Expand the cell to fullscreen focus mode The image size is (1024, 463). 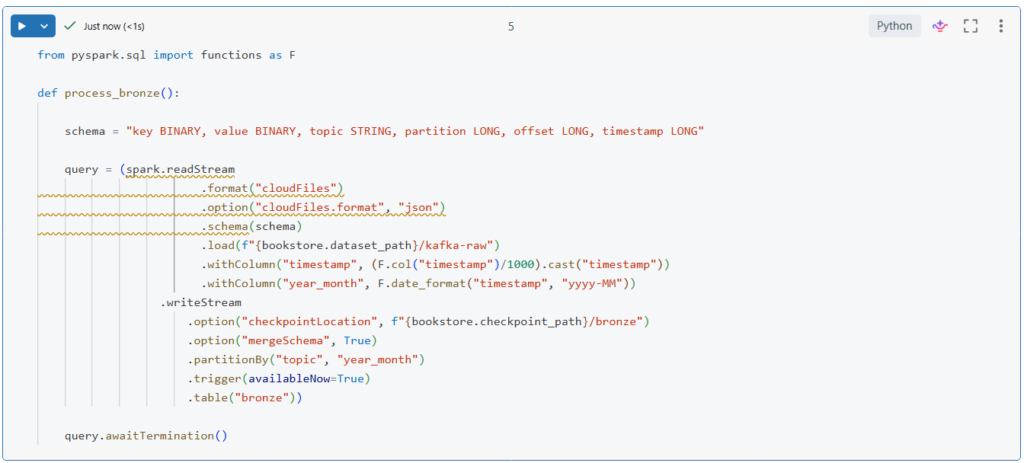point(969,26)
